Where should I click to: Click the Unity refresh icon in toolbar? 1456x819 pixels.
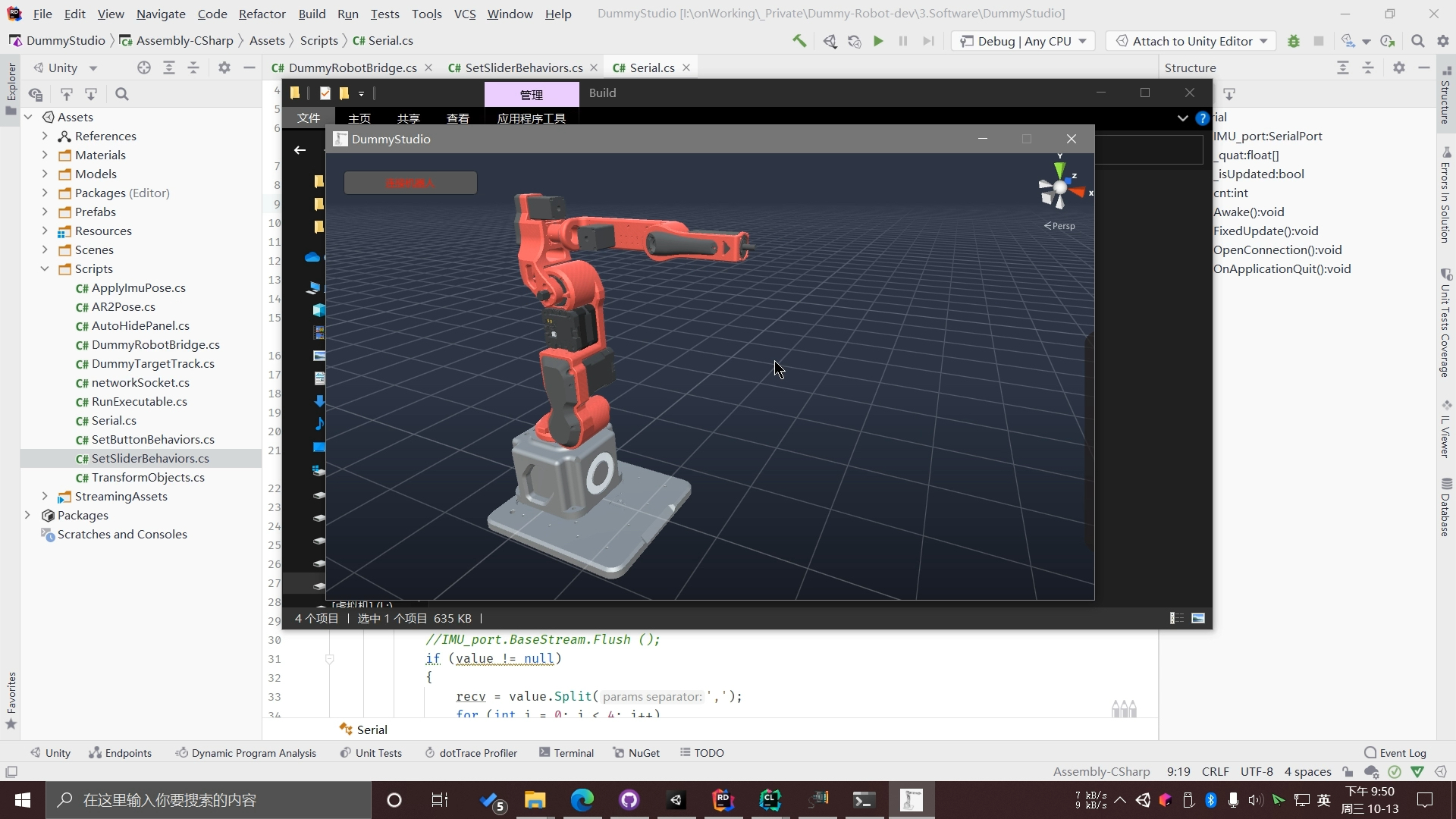tap(854, 41)
